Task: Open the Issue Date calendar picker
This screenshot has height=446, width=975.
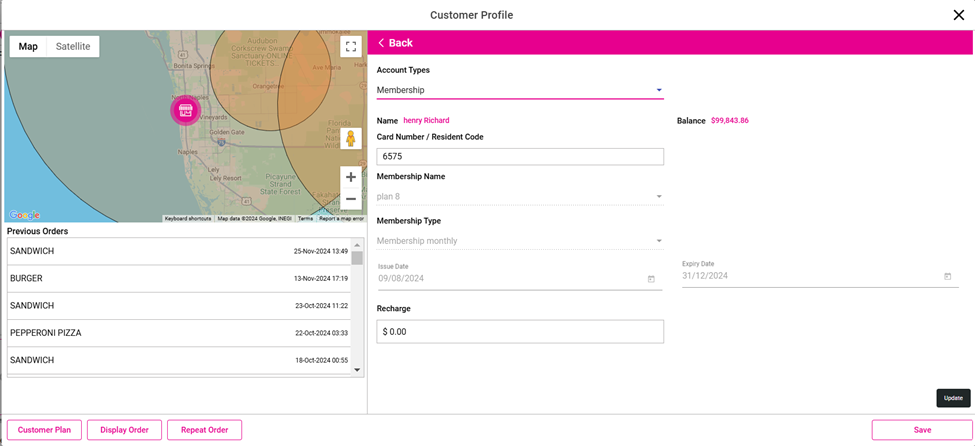Action: pos(651,279)
